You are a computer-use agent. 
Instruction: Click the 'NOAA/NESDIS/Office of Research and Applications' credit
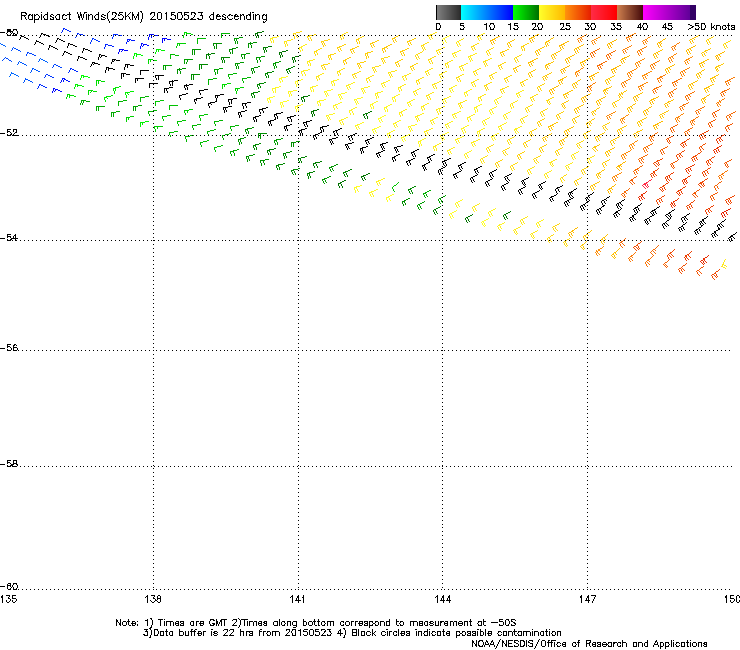tap(589, 644)
